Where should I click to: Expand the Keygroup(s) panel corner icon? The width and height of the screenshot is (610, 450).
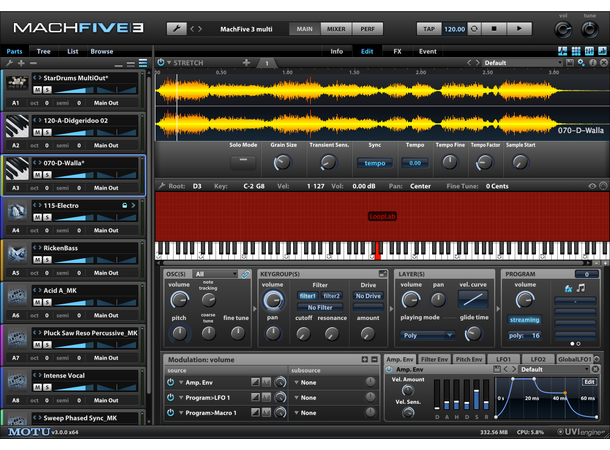[383, 274]
